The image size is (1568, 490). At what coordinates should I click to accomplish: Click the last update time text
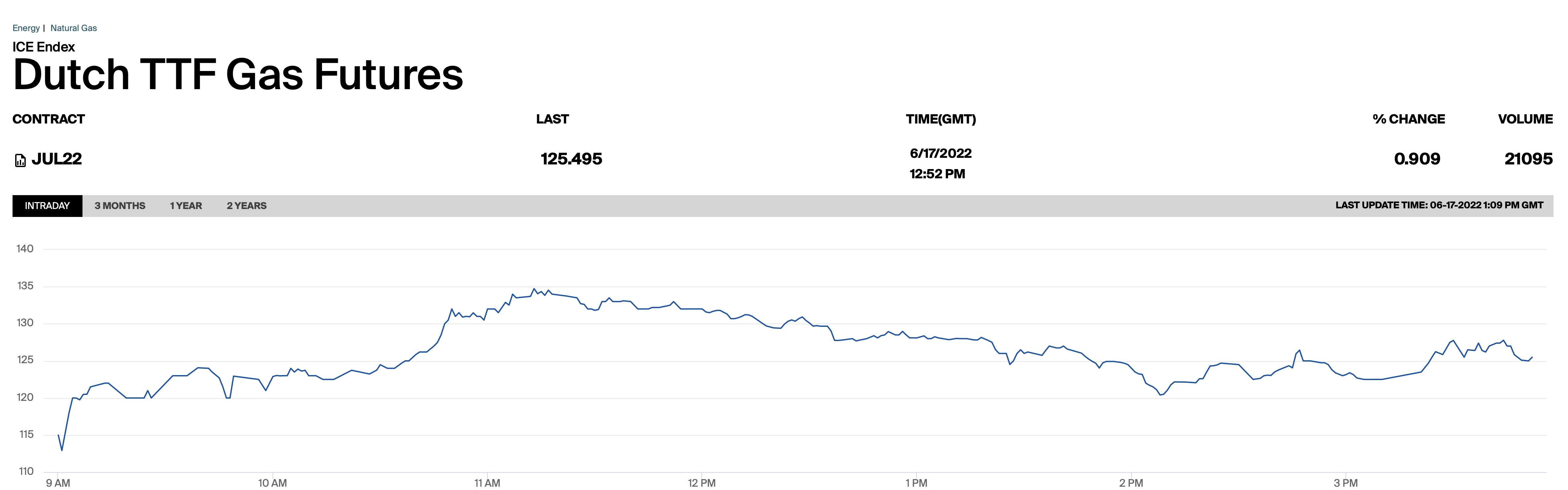click(1439, 205)
